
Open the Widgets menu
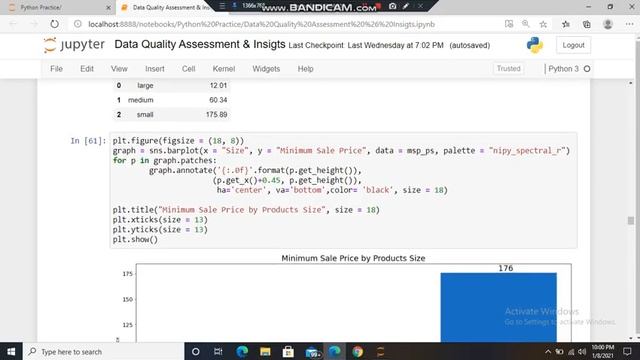pyautogui.click(x=266, y=69)
